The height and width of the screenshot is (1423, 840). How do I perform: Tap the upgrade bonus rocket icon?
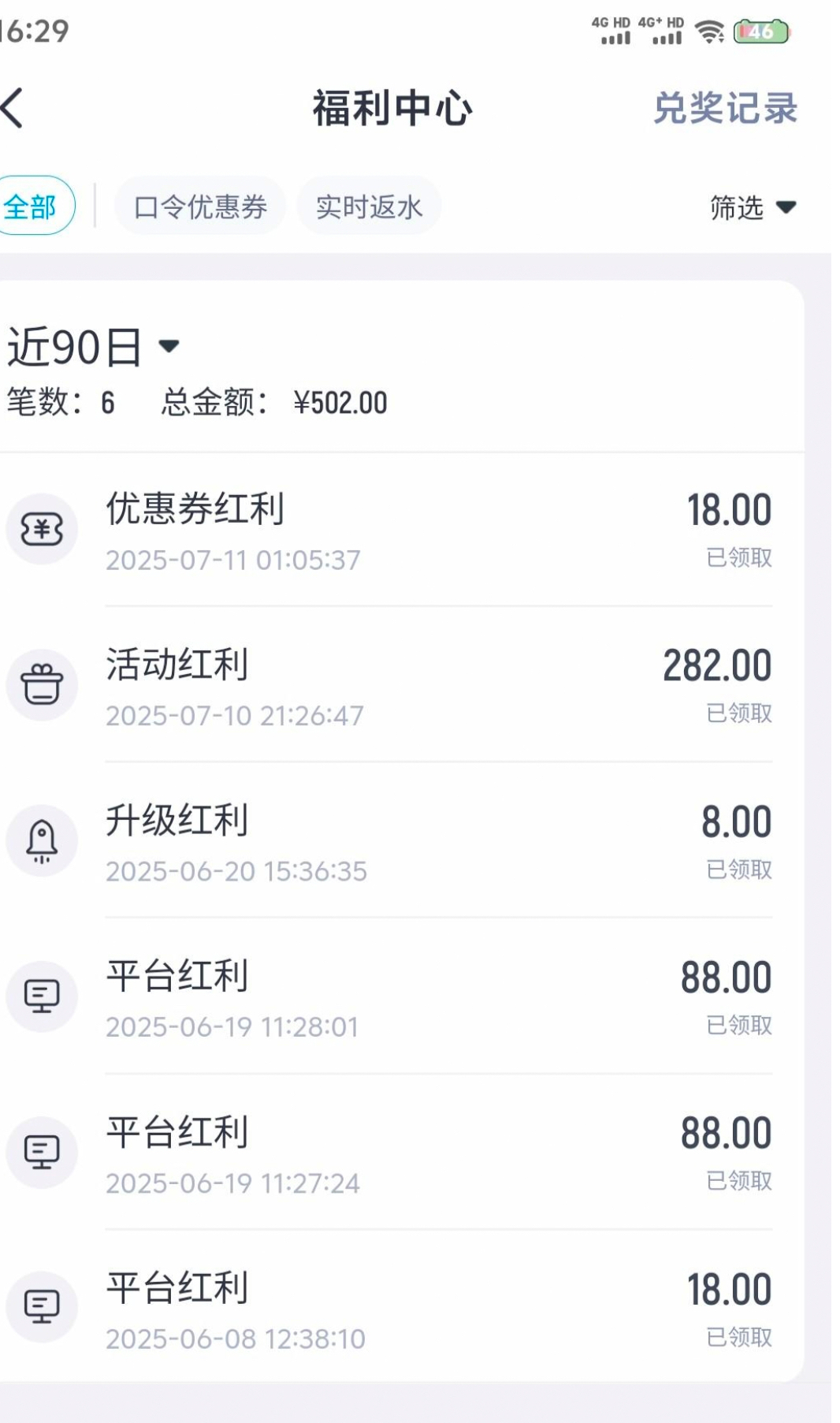[x=42, y=840]
